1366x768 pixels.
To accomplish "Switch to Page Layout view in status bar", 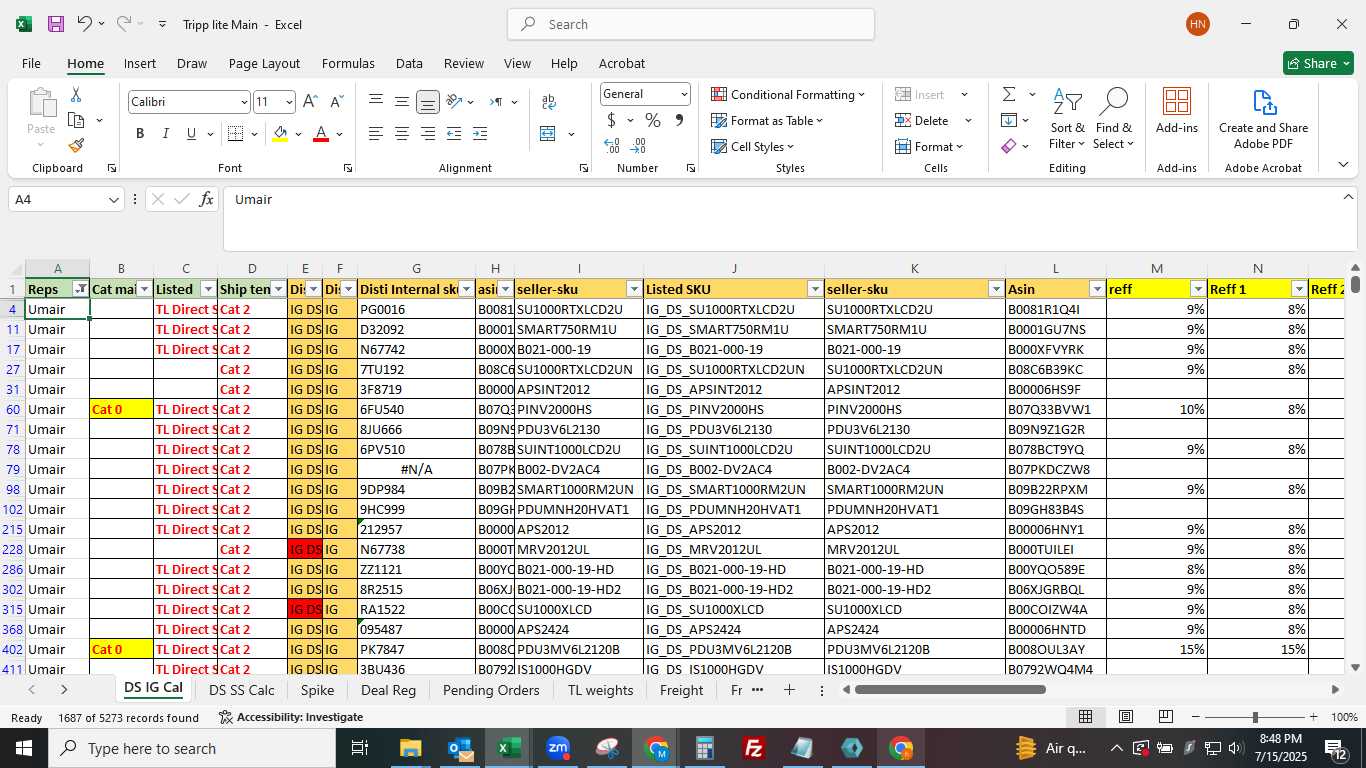I will point(1125,717).
